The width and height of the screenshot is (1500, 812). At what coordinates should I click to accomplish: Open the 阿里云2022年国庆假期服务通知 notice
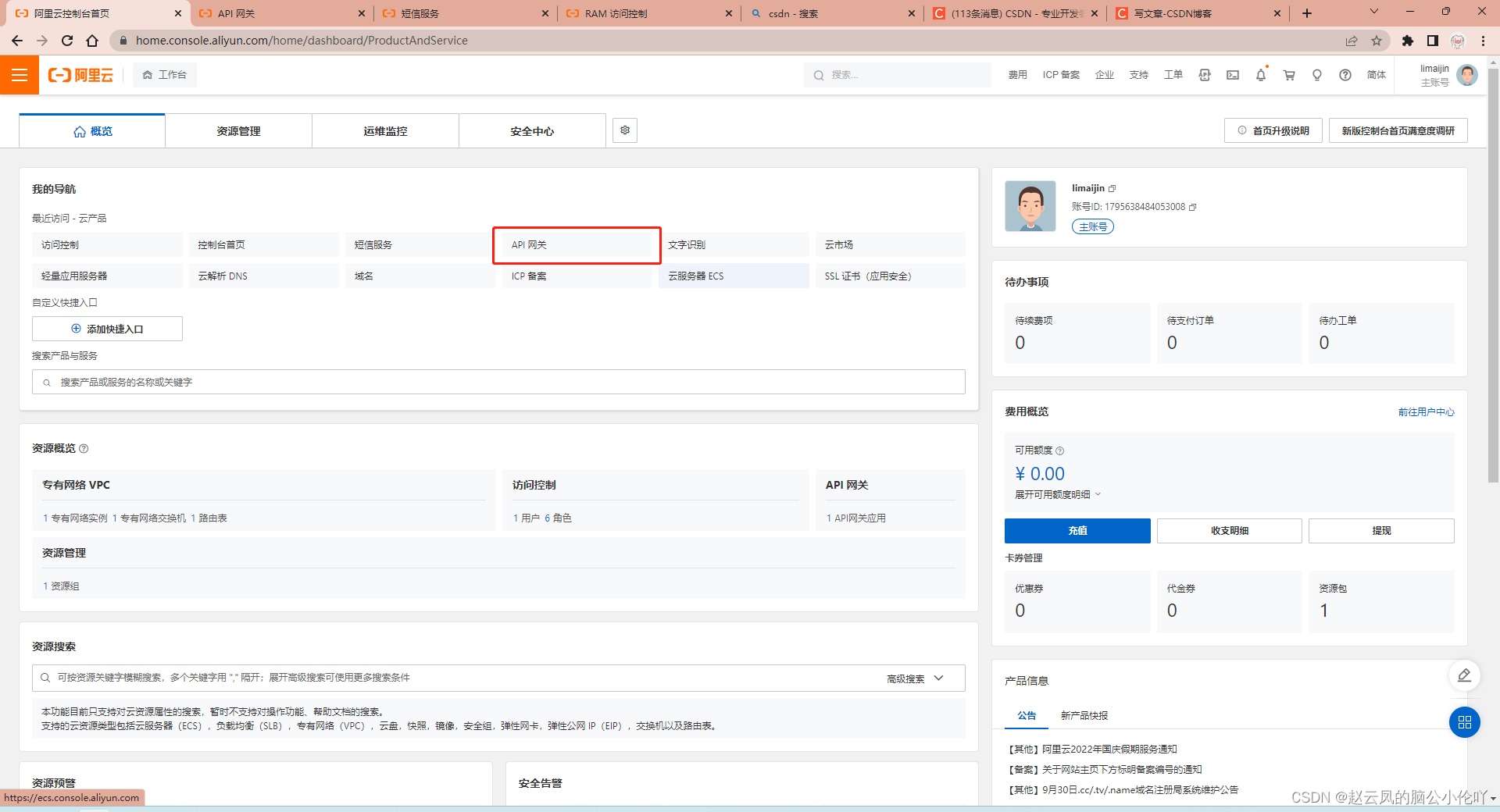click(x=1092, y=749)
